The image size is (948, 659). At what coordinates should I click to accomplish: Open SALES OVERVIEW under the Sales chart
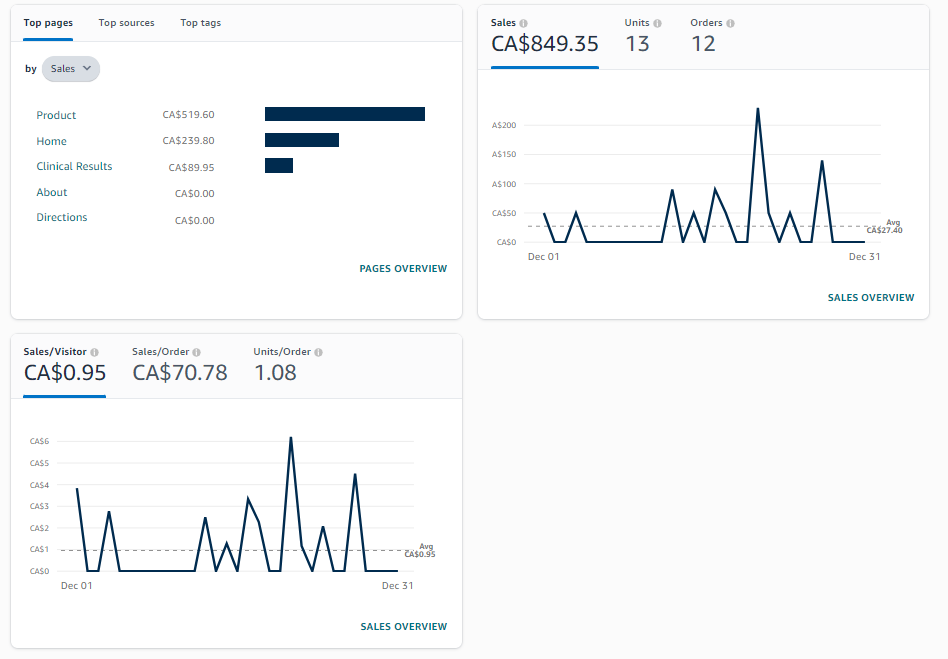[x=871, y=297]
